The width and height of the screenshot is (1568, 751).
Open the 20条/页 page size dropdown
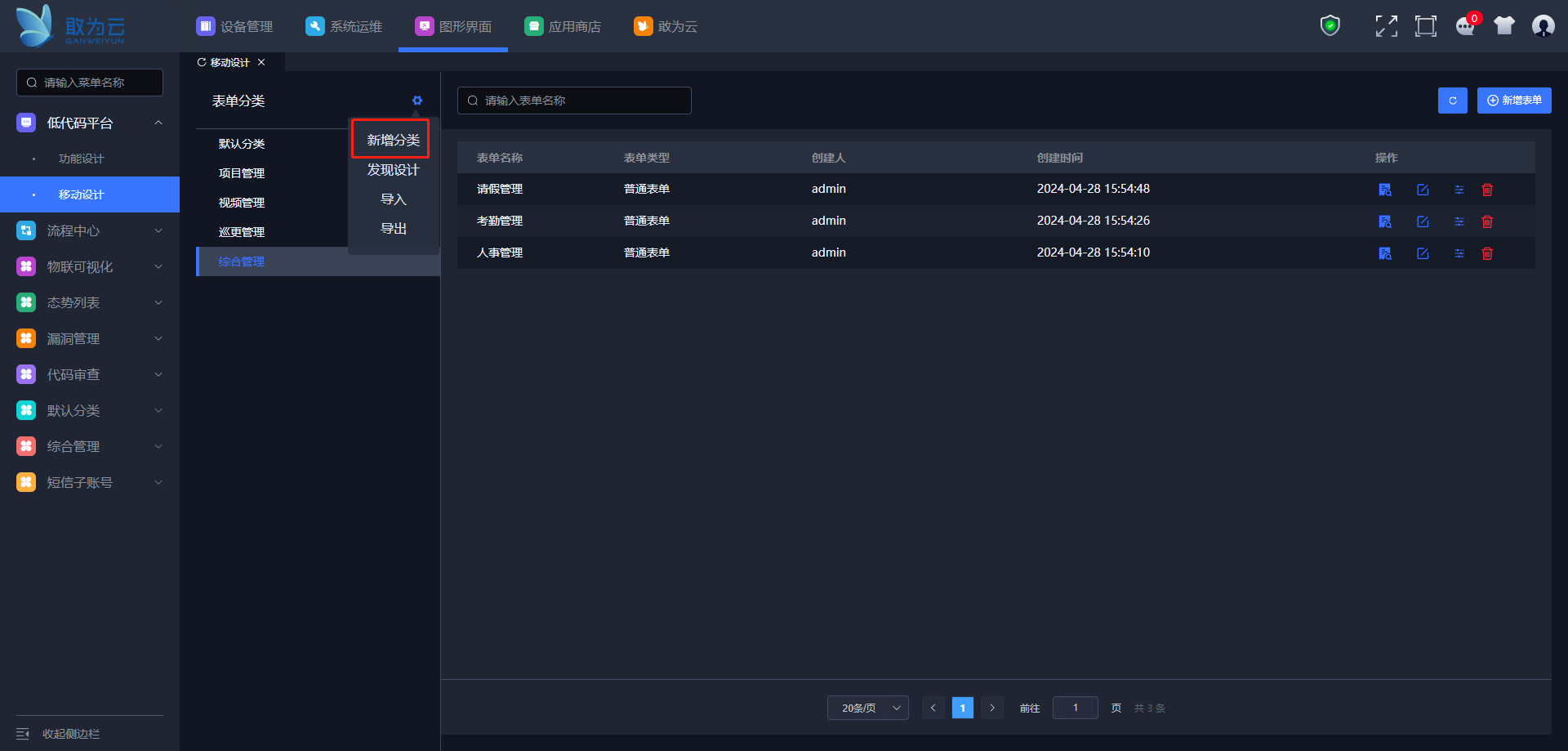tap(867, 708)
